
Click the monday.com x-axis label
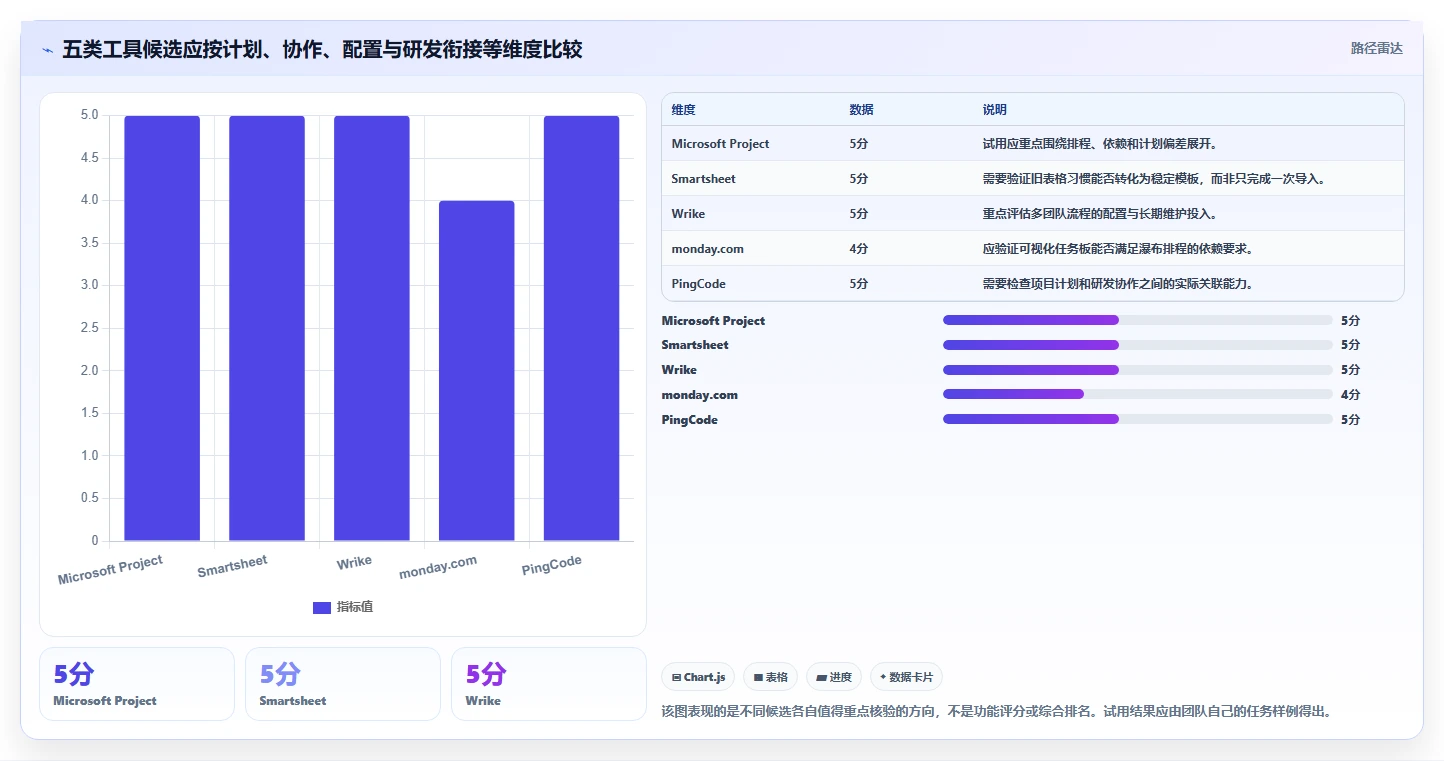(438, 567)
